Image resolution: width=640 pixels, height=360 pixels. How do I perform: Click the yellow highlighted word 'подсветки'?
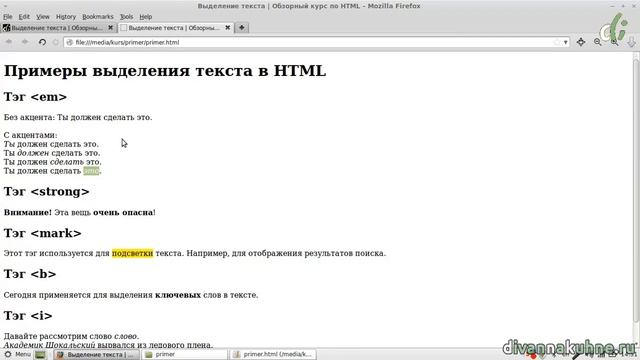coord(132,253)
